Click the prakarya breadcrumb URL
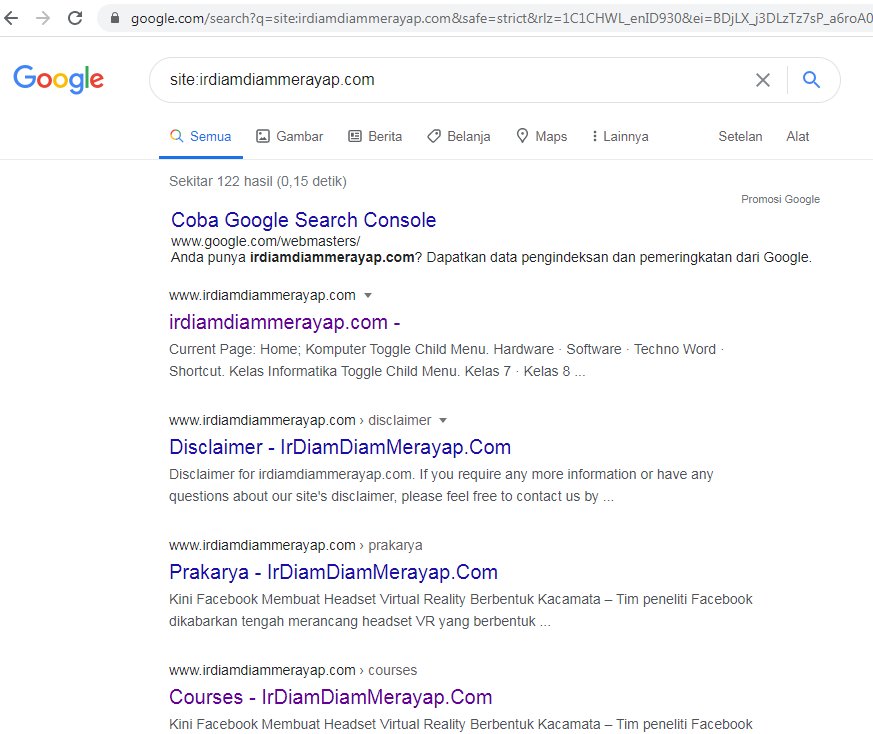The height and width of the screenshot is (734, 873). (296, 545)
